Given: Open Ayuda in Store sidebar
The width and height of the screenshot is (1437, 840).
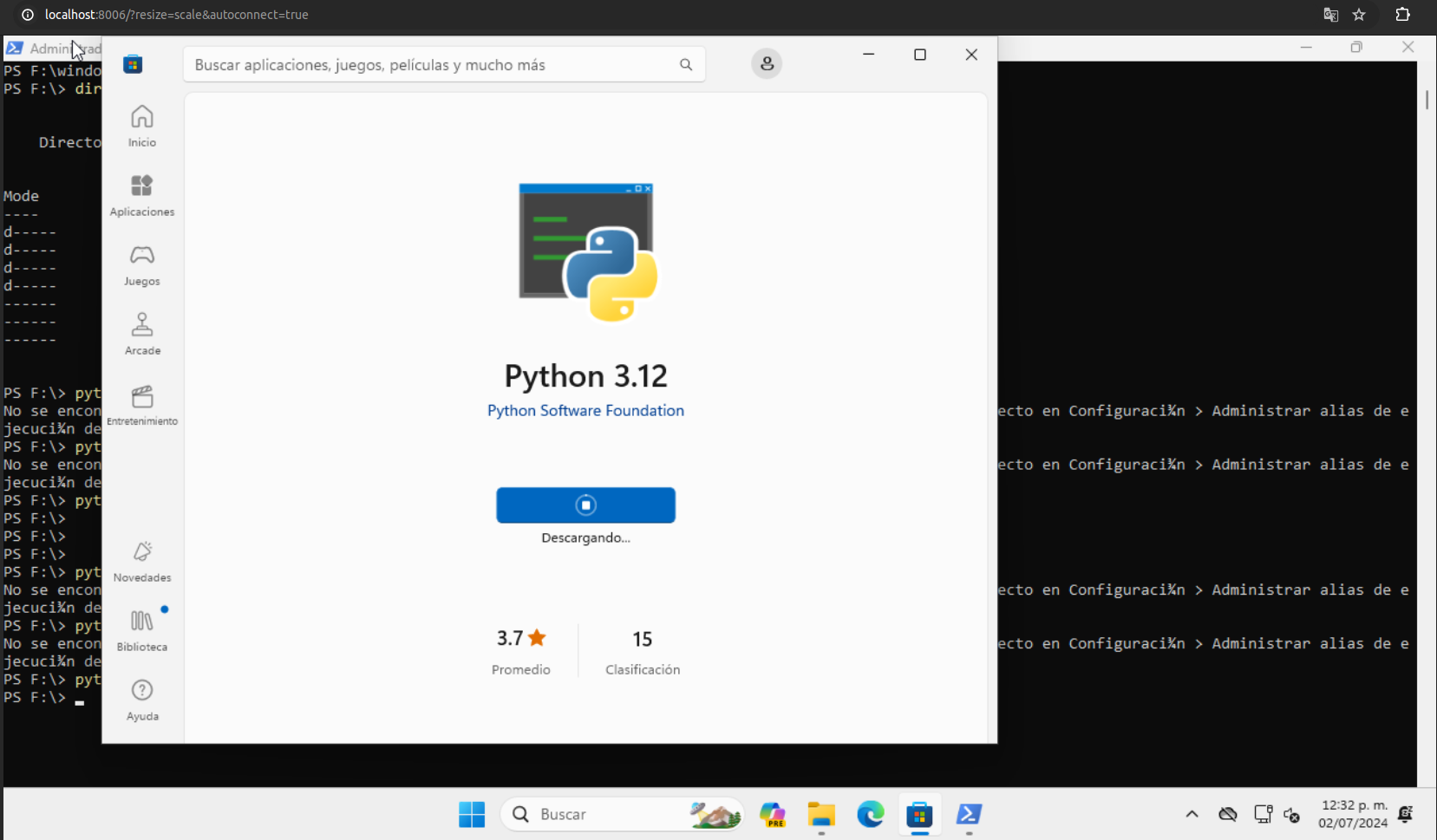Looking at the screenshot, I should pyautogui.click(x=142, y=700).
